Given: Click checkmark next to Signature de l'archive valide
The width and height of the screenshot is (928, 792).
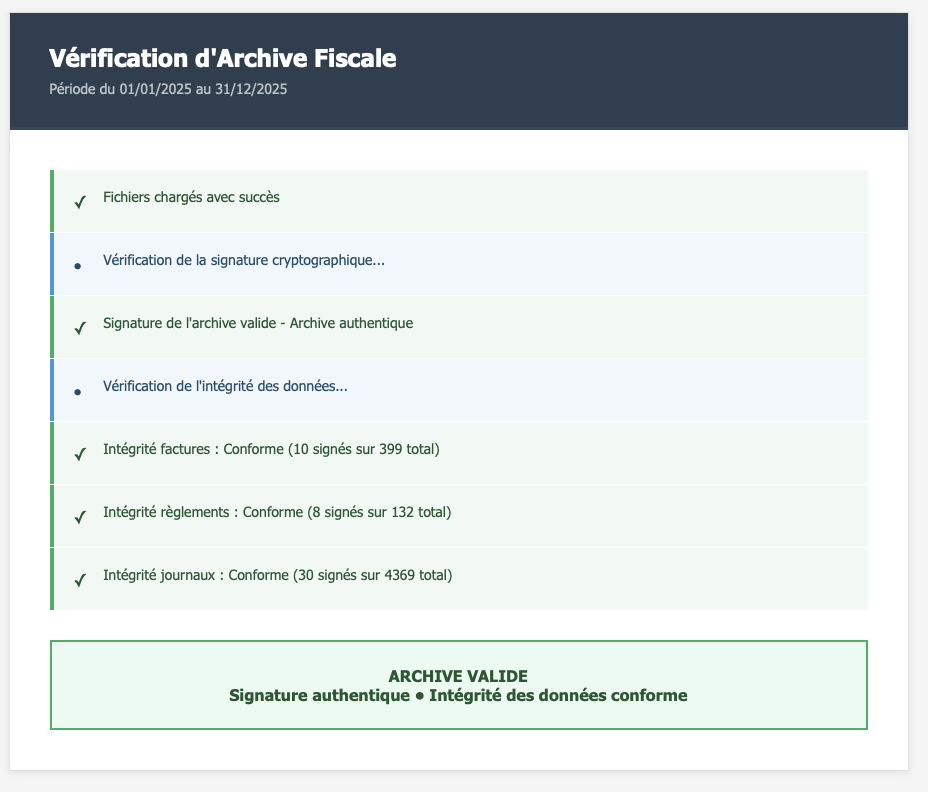Looking at the screenshot, I should coord(80,329).
